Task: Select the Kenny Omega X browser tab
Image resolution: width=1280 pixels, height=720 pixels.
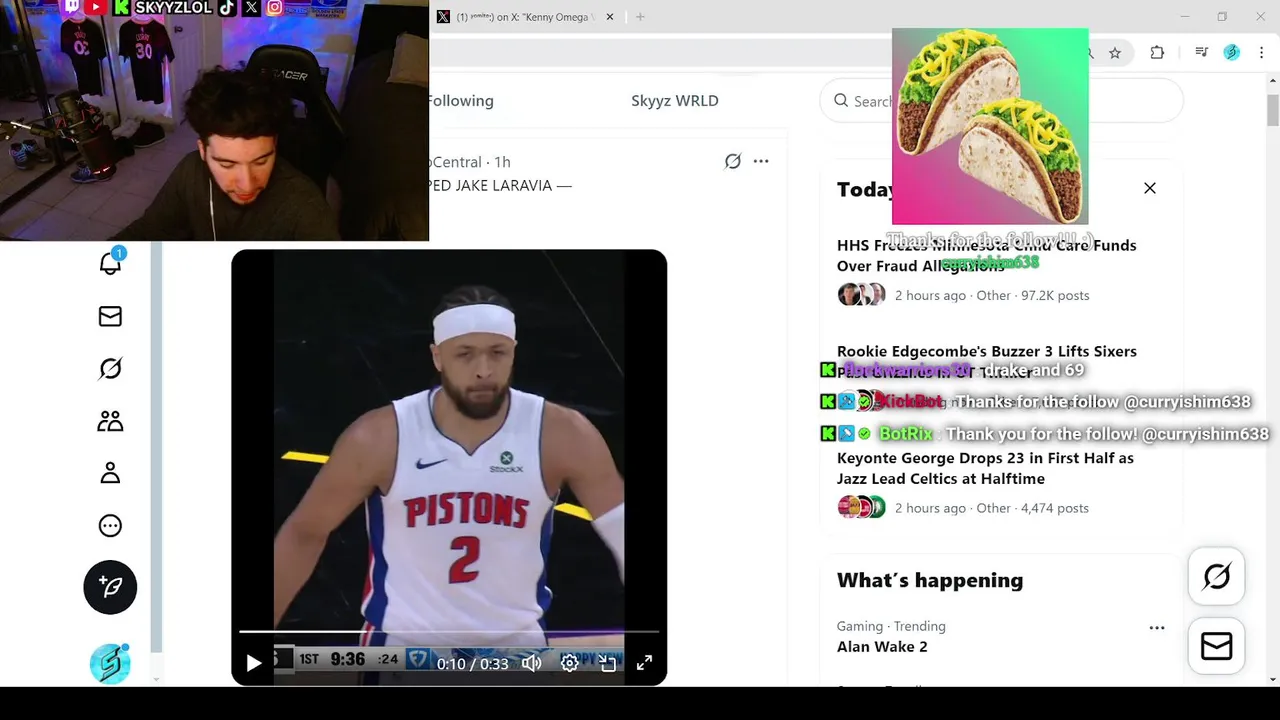Action: click(525, 17)
